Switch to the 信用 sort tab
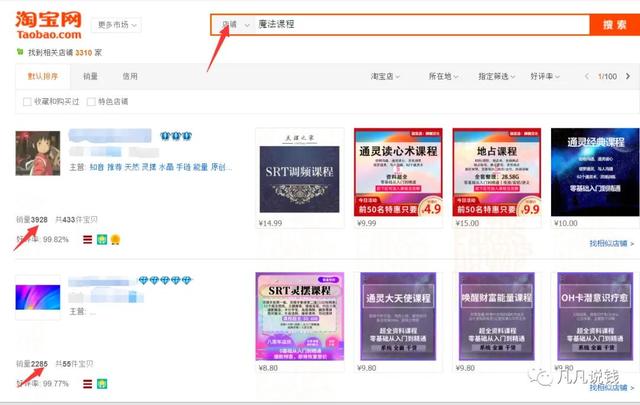 [130, 76]
